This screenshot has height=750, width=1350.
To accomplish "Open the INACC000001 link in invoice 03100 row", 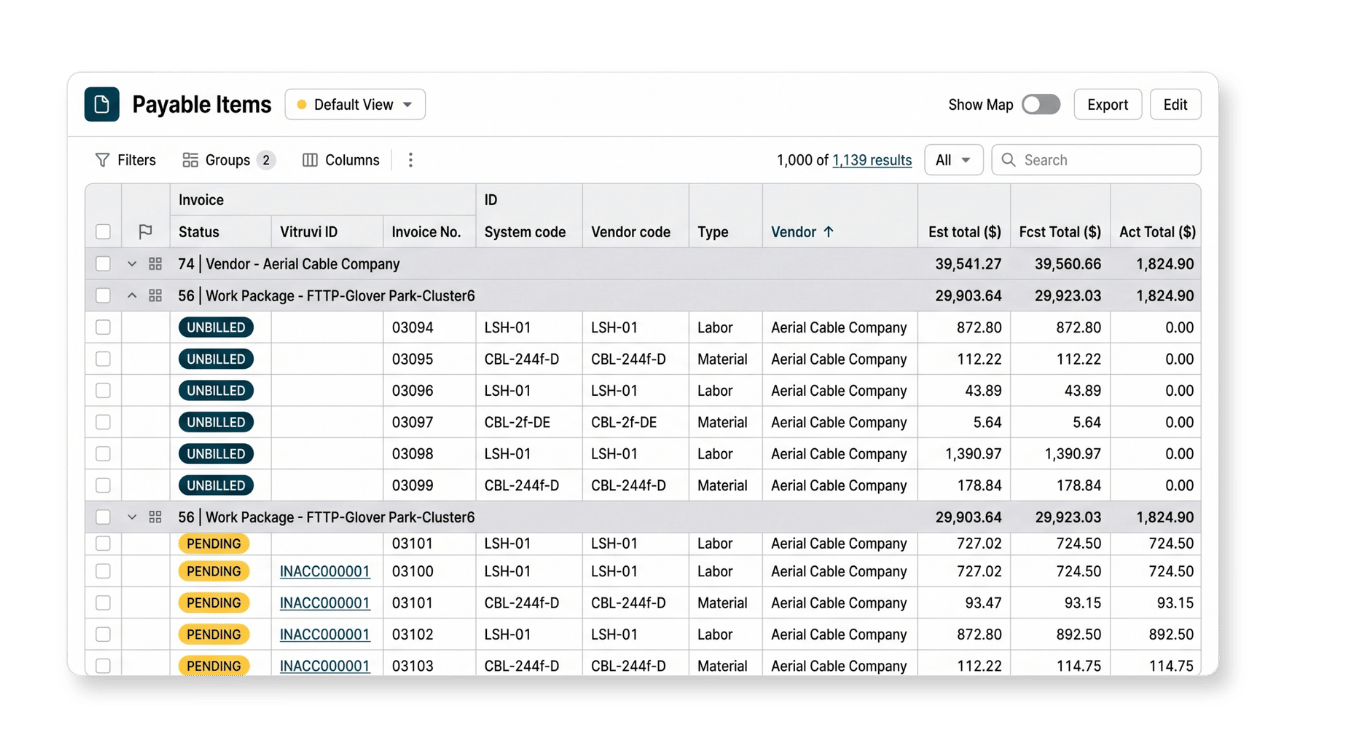I will (325, 571).
